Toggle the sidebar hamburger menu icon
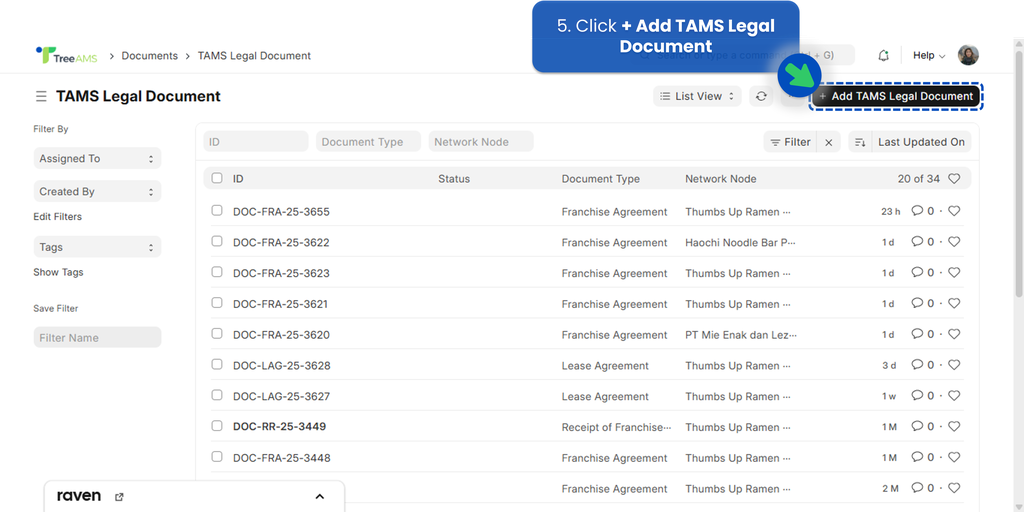The width and height of the screenshot is (1024, 512). pos(41,97)
